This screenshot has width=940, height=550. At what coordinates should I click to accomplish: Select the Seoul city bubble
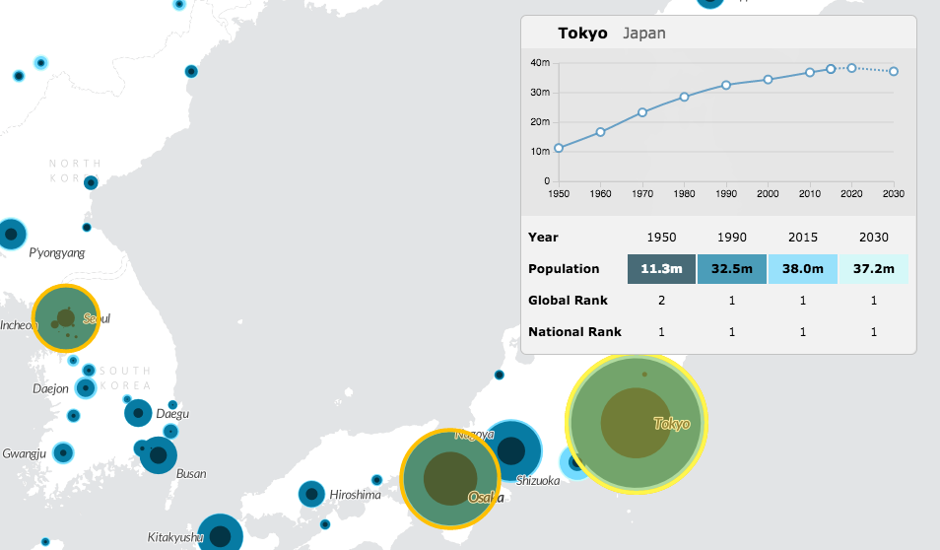66,318
